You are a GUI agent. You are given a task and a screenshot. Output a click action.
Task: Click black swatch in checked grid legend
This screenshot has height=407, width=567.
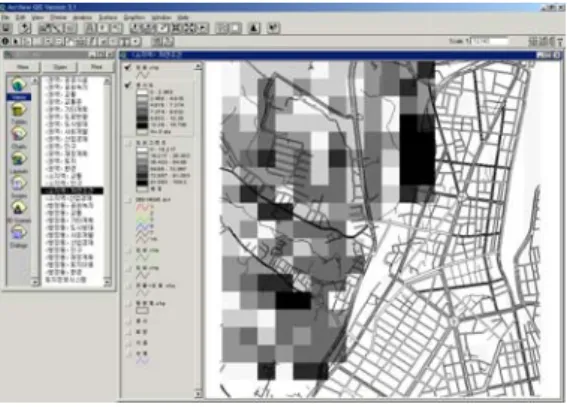pyautogui.click(x=142, y=125)
